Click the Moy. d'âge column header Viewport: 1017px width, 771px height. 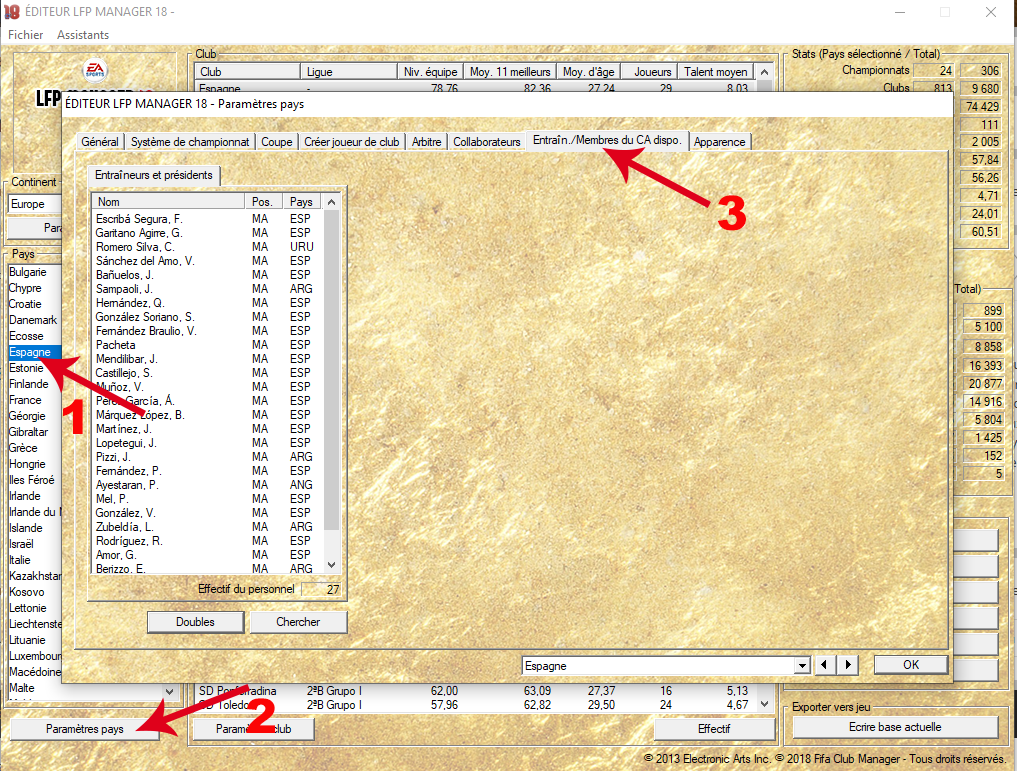coord(589,72)
